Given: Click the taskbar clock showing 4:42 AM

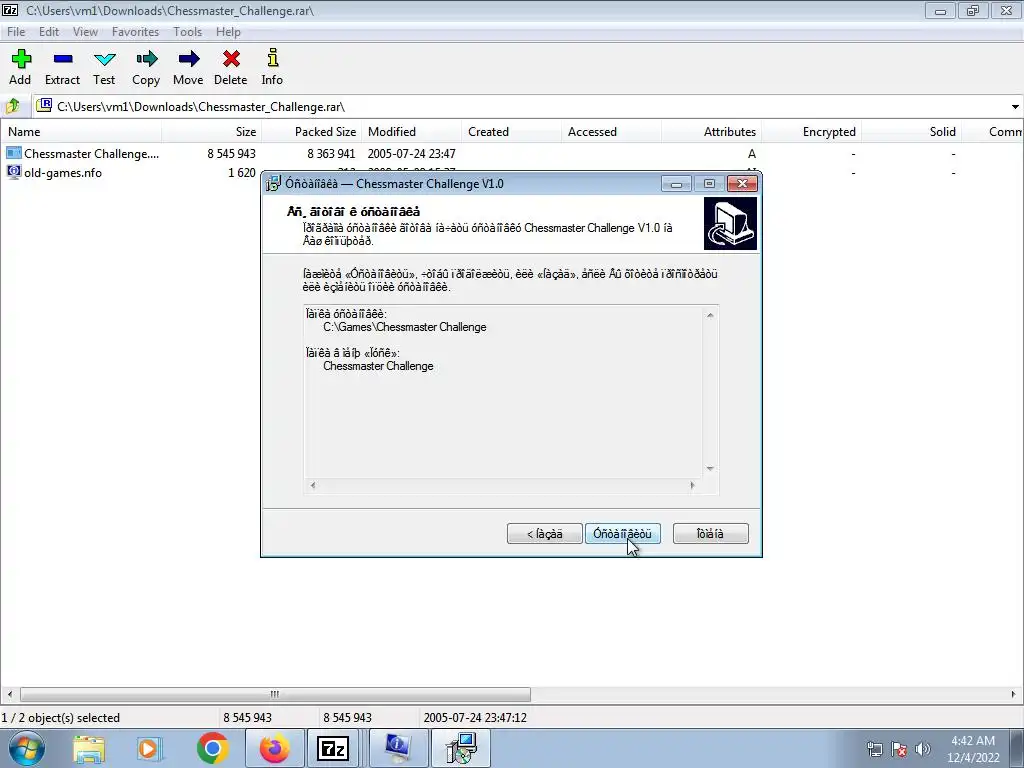Looking at the screenshot, I should pos(972,749).
